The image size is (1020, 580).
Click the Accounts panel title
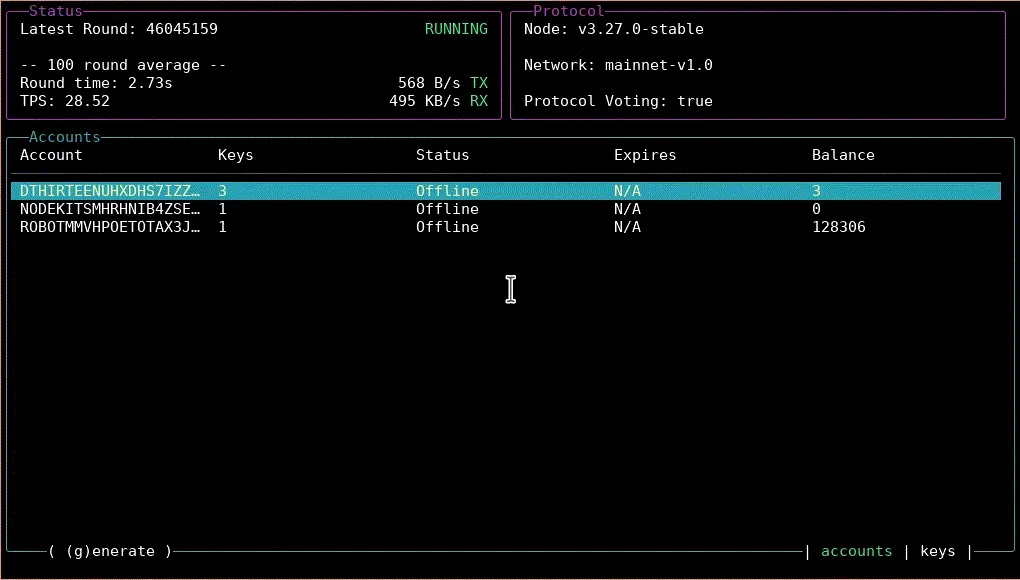pos(64,137)
